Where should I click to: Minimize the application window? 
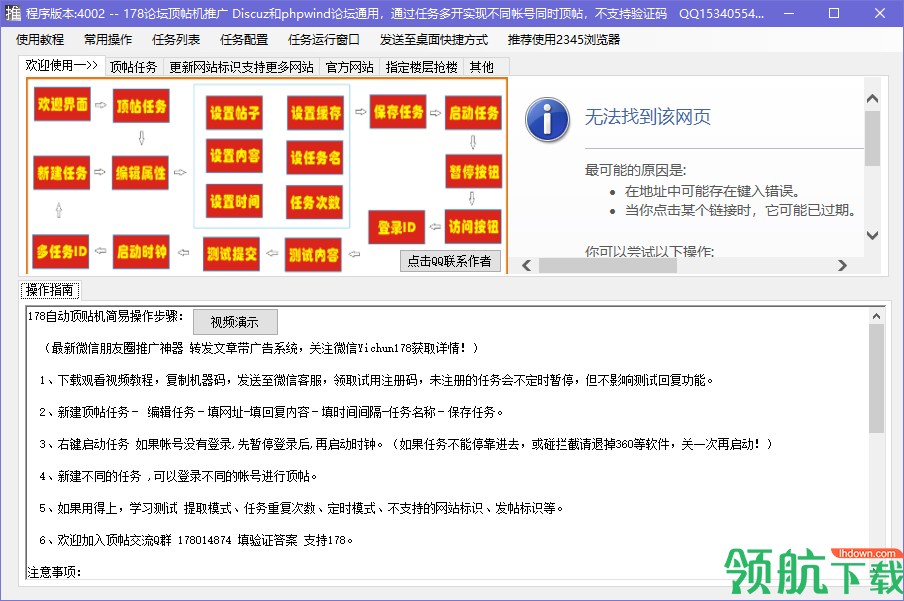789,13
